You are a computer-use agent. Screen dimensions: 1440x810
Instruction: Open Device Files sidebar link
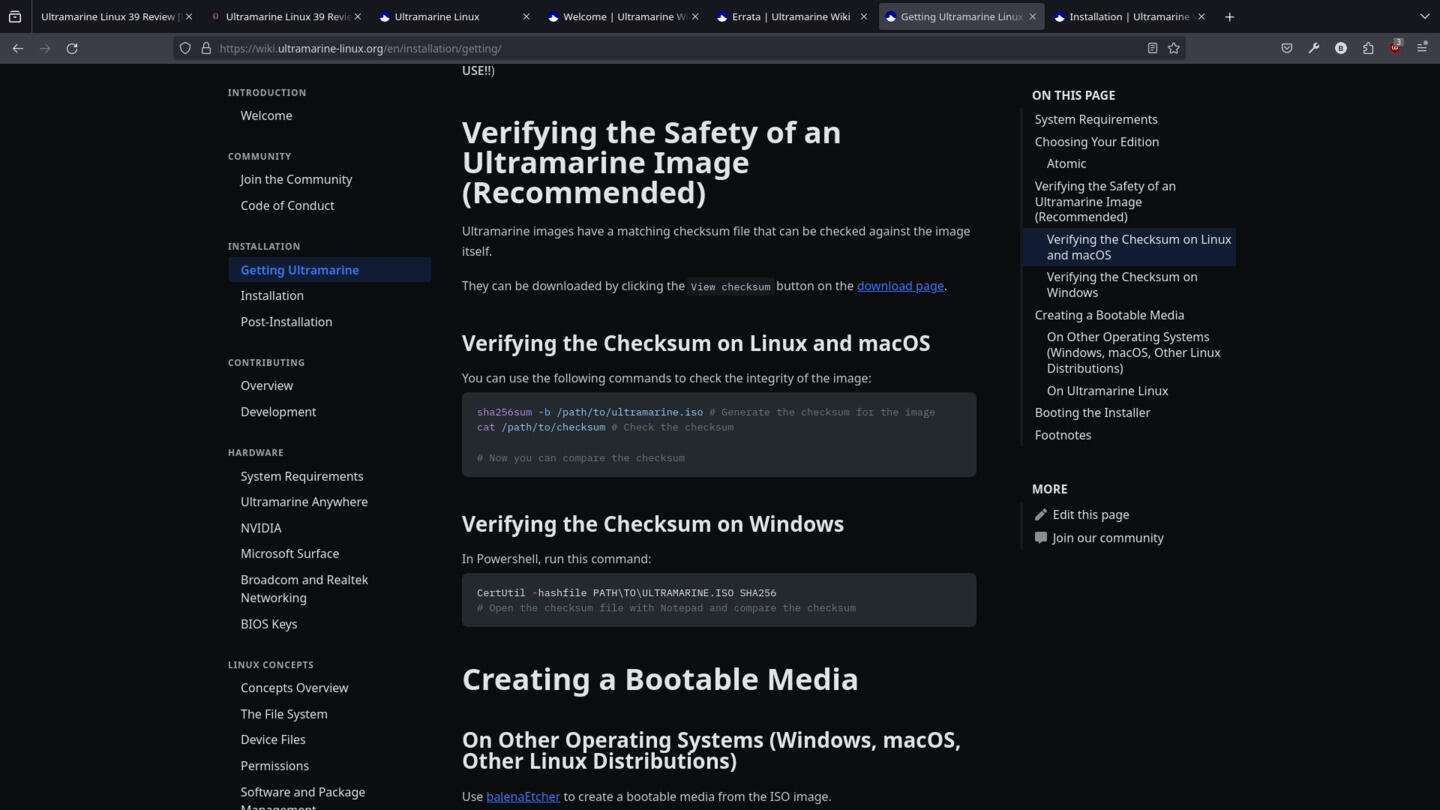[273, 740]
